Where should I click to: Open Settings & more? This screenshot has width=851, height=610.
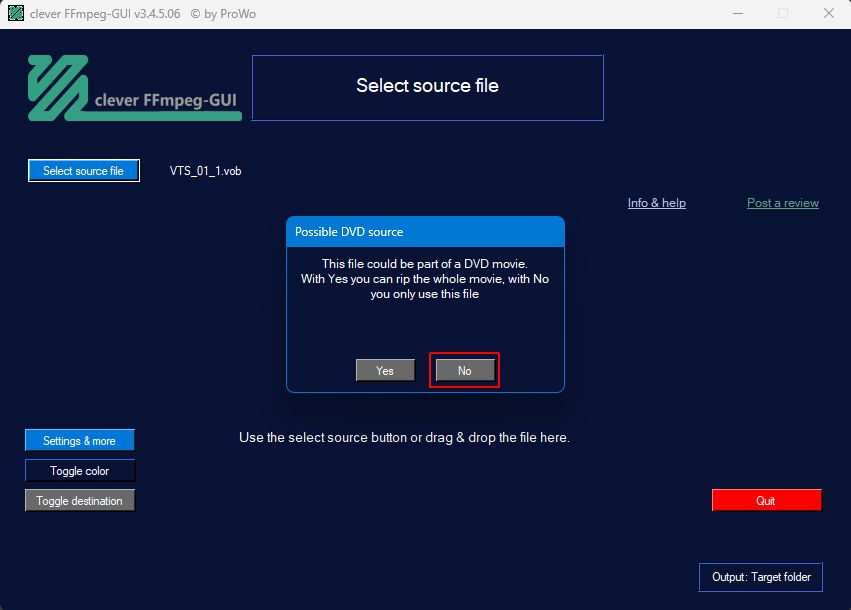click(x=80, y=440)
